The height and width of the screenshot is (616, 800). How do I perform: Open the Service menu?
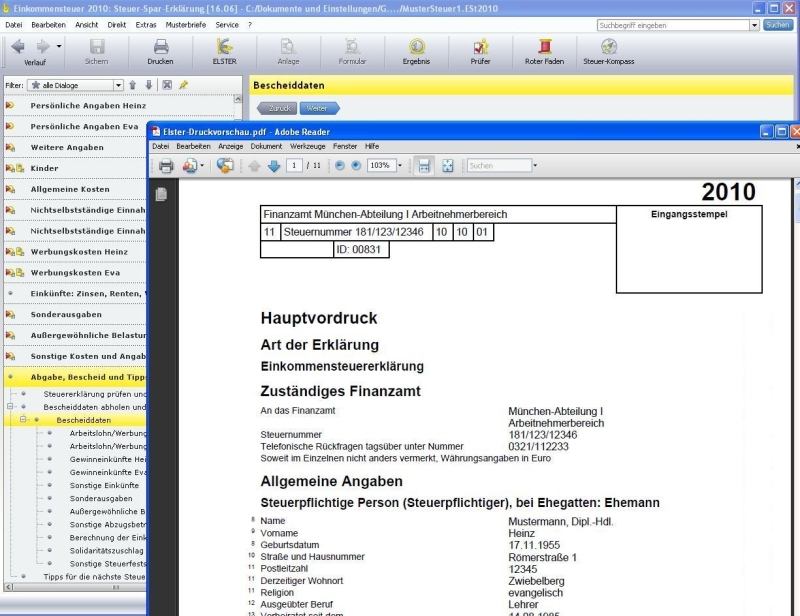click(x=227, y=24)
